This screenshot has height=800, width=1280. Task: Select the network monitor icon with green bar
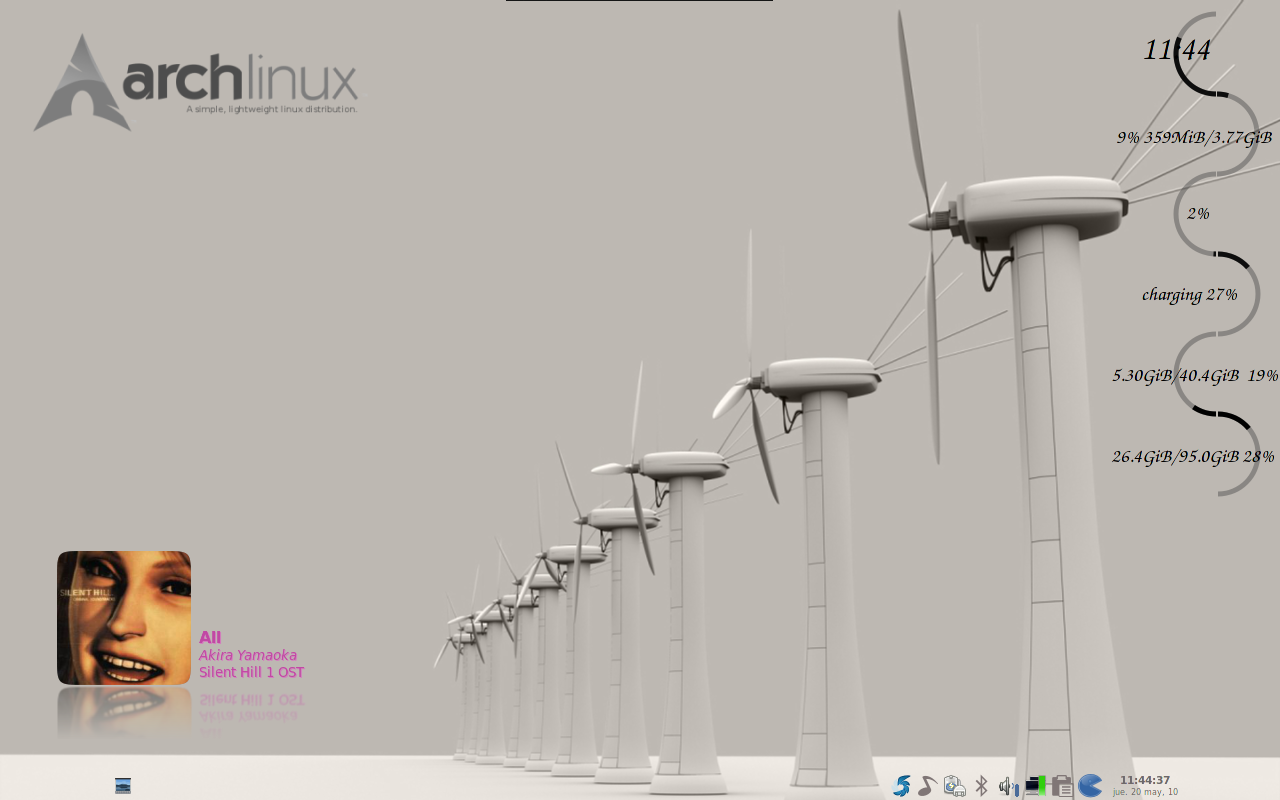tap(1033, 785)
